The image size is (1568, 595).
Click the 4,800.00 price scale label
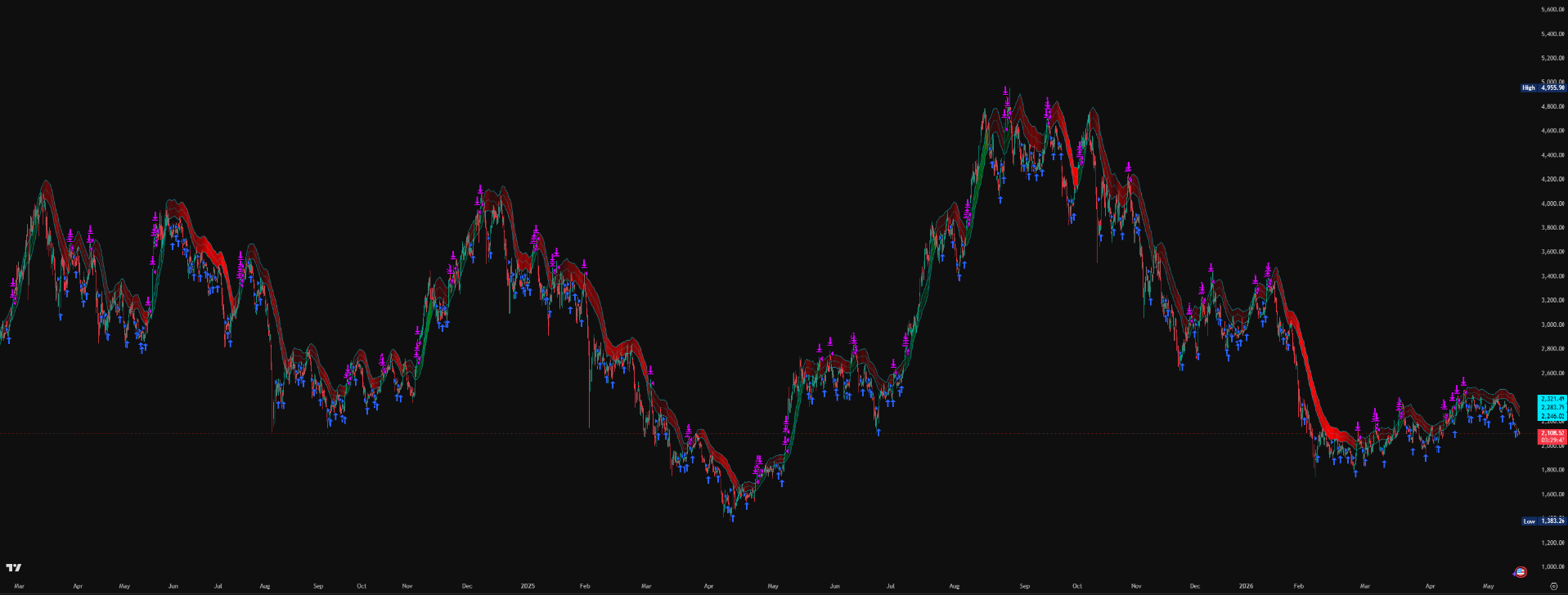tap(1552, 107)
